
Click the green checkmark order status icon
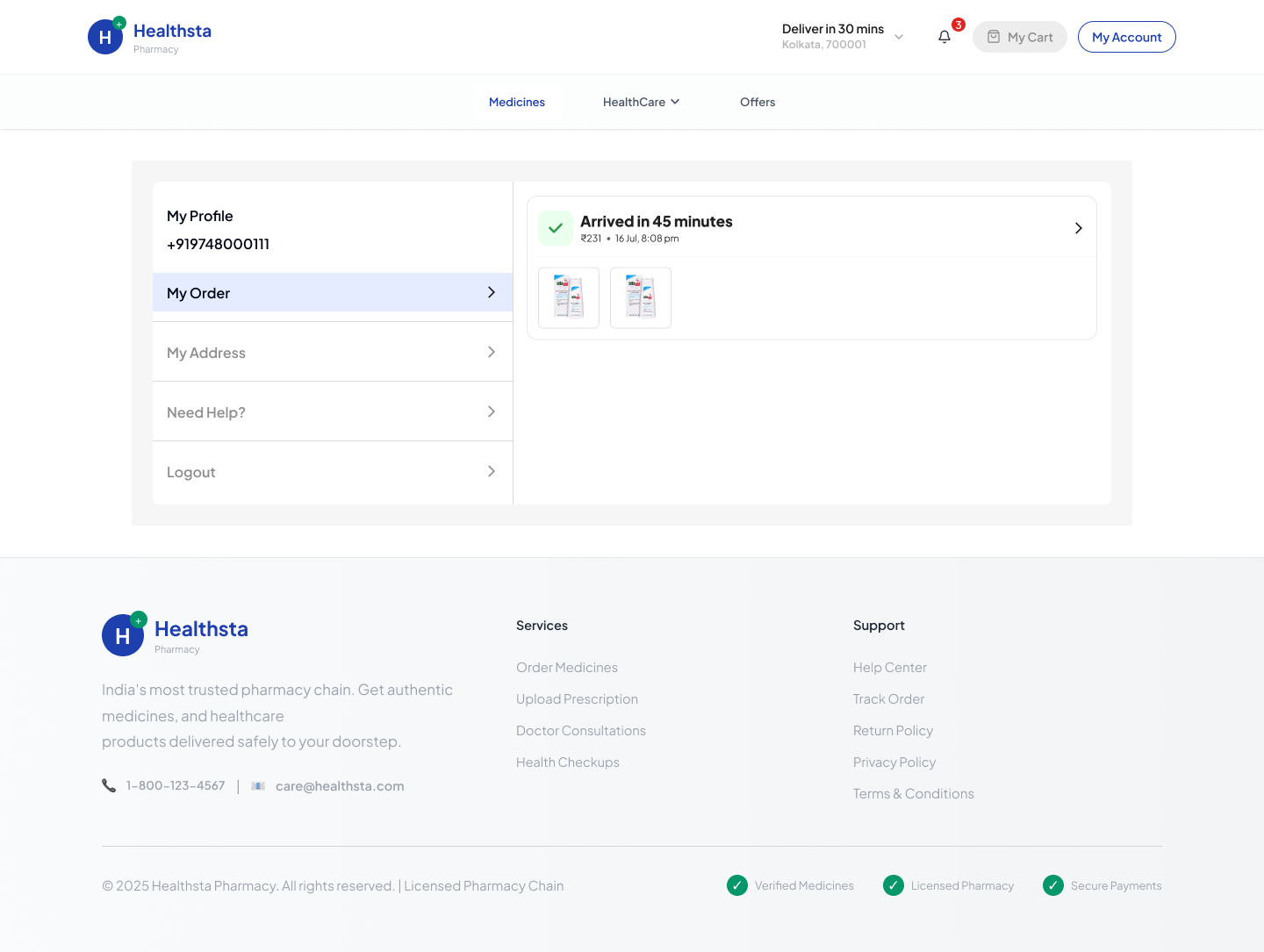pos(556,228)
